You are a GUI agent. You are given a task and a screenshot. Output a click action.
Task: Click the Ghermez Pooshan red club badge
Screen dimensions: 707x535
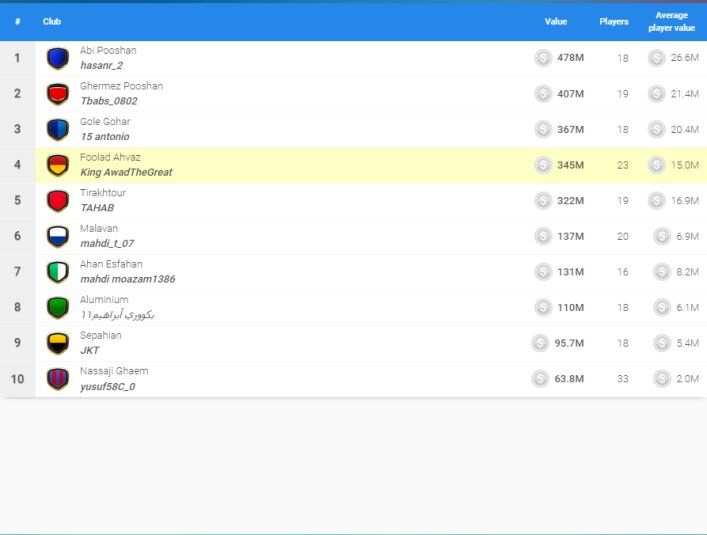coord(58,94)
